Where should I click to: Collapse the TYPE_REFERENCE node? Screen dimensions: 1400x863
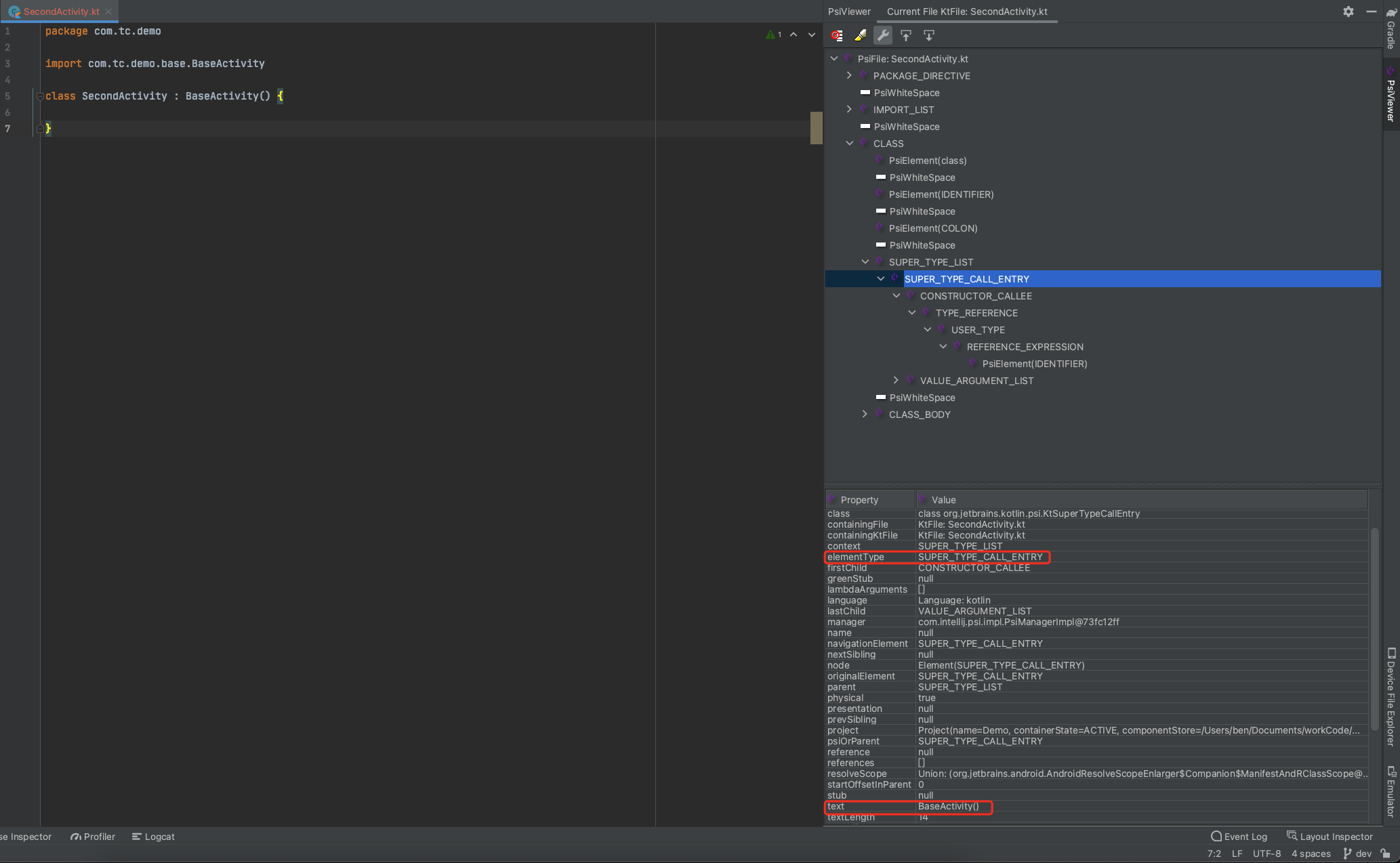pyautogui.click(x=912, y=313)
